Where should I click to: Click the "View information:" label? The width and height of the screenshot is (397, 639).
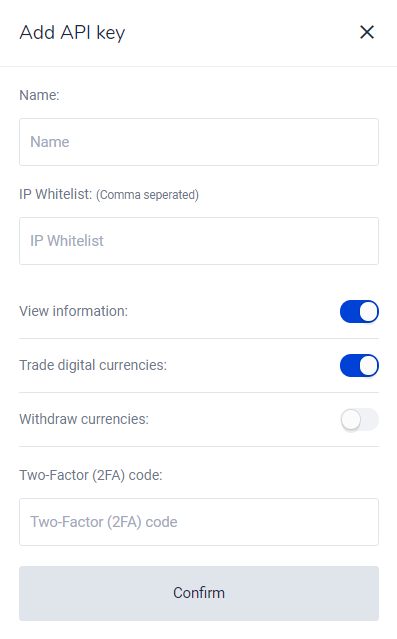click(x=73, y=311)
